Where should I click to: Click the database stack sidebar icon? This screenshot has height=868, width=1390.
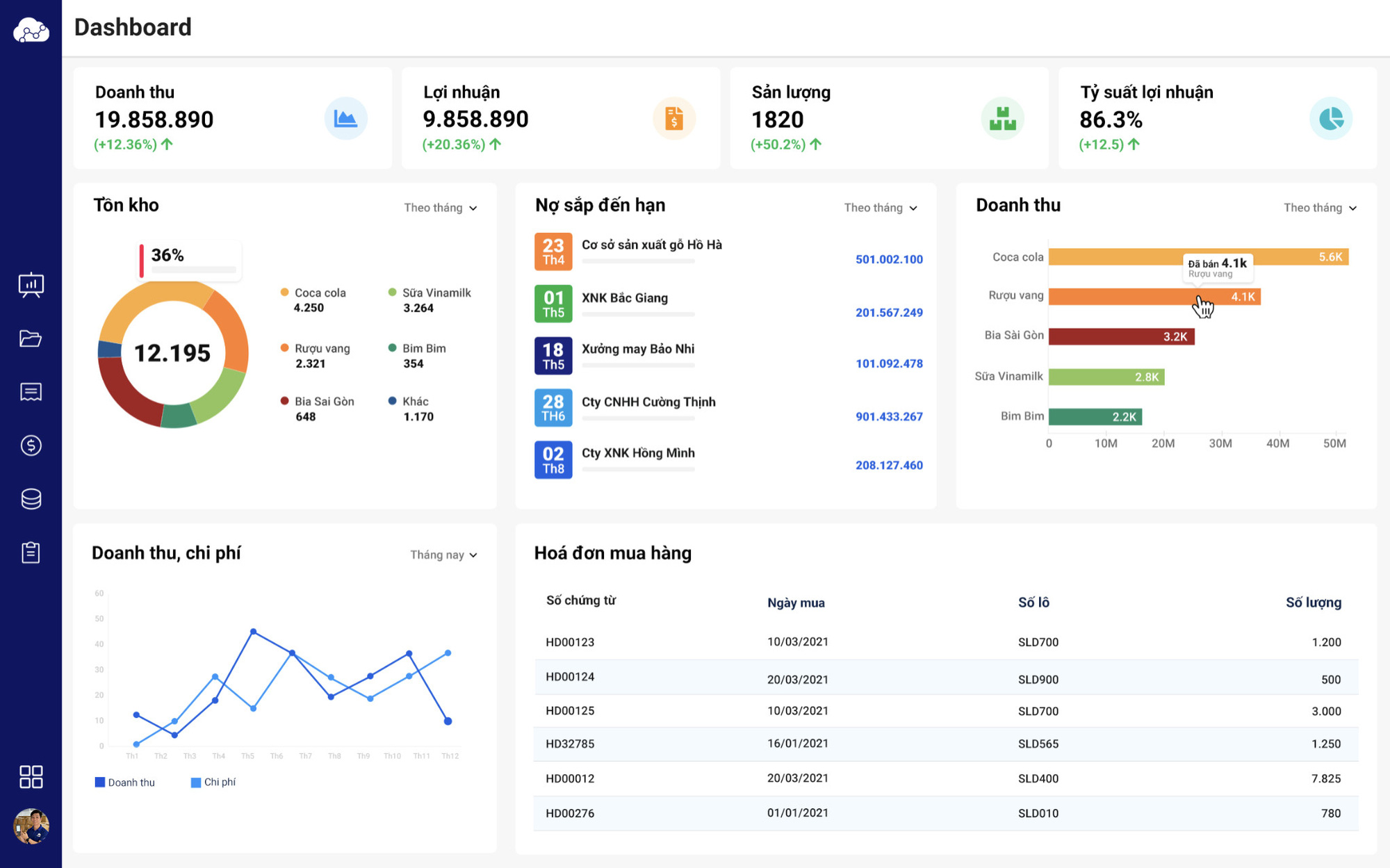[31, 499]
